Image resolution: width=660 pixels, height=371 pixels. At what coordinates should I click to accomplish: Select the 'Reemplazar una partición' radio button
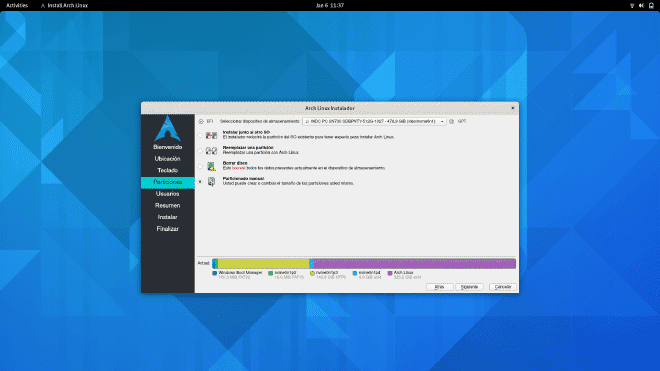point(200,151)
